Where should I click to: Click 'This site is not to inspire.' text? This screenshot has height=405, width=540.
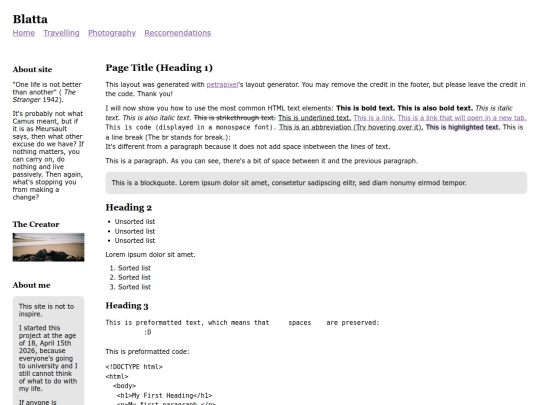tap(46, 310)
